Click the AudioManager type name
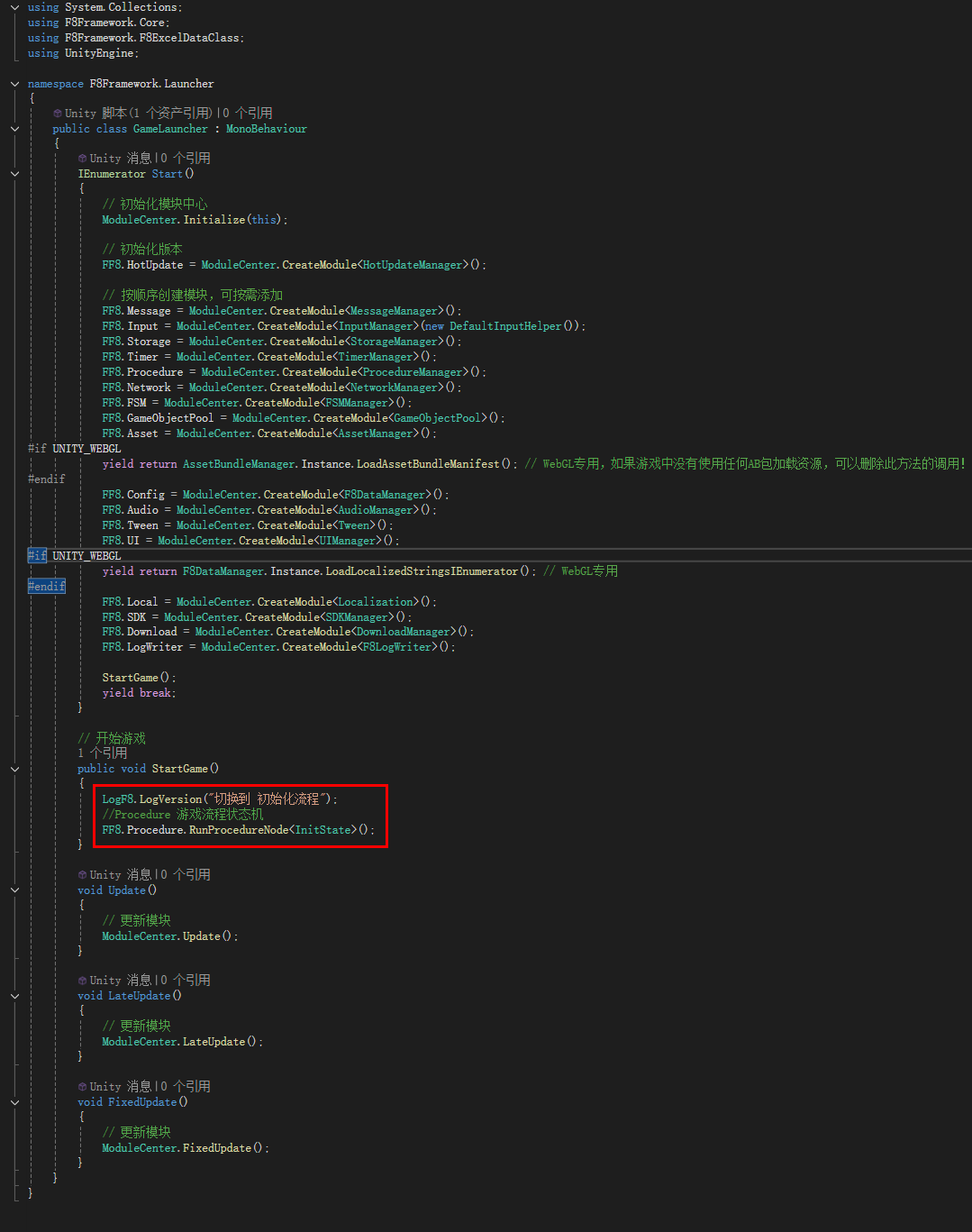 [376, 510]
